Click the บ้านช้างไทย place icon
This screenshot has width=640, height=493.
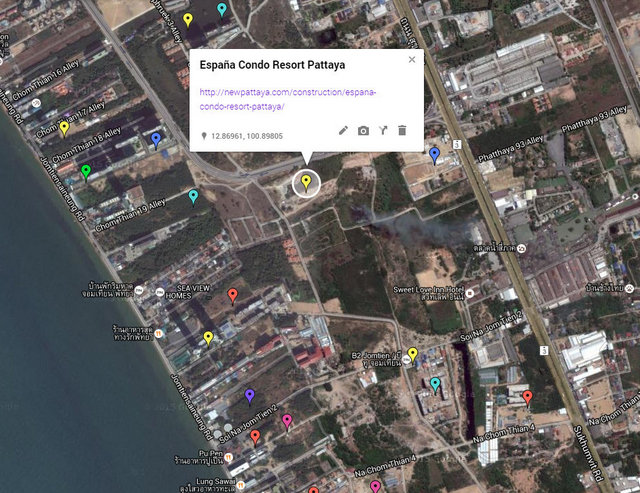pyautogui.click(x=630, y=289)
